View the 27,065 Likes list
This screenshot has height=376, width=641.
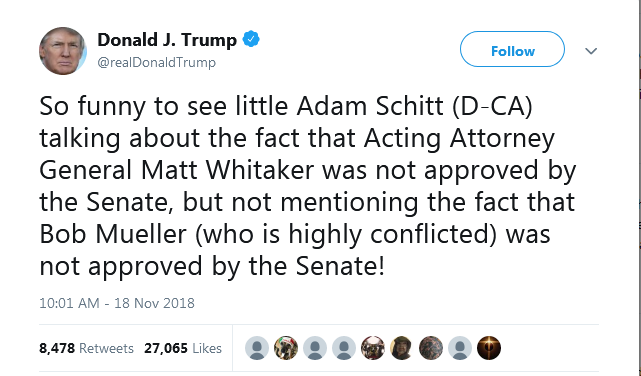click(x=183, y=348)
